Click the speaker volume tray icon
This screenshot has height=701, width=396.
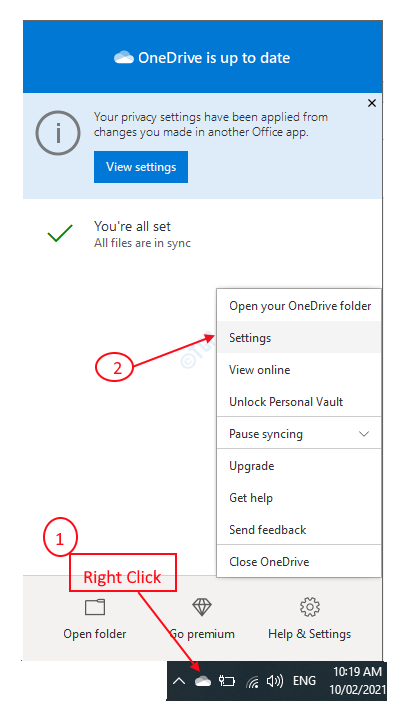tap(274, 681)
